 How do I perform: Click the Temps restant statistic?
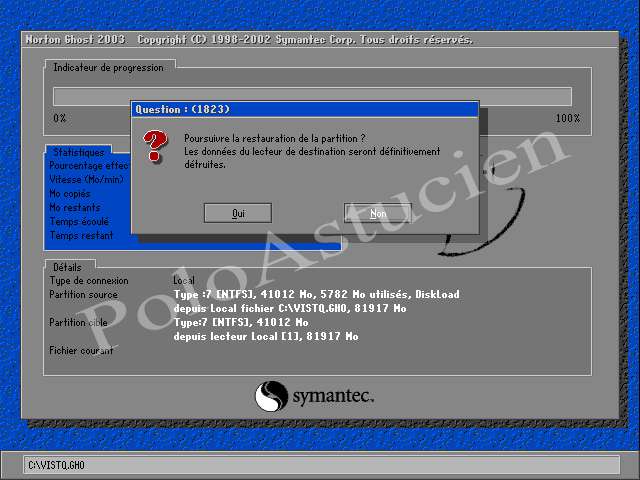(81, 236)
